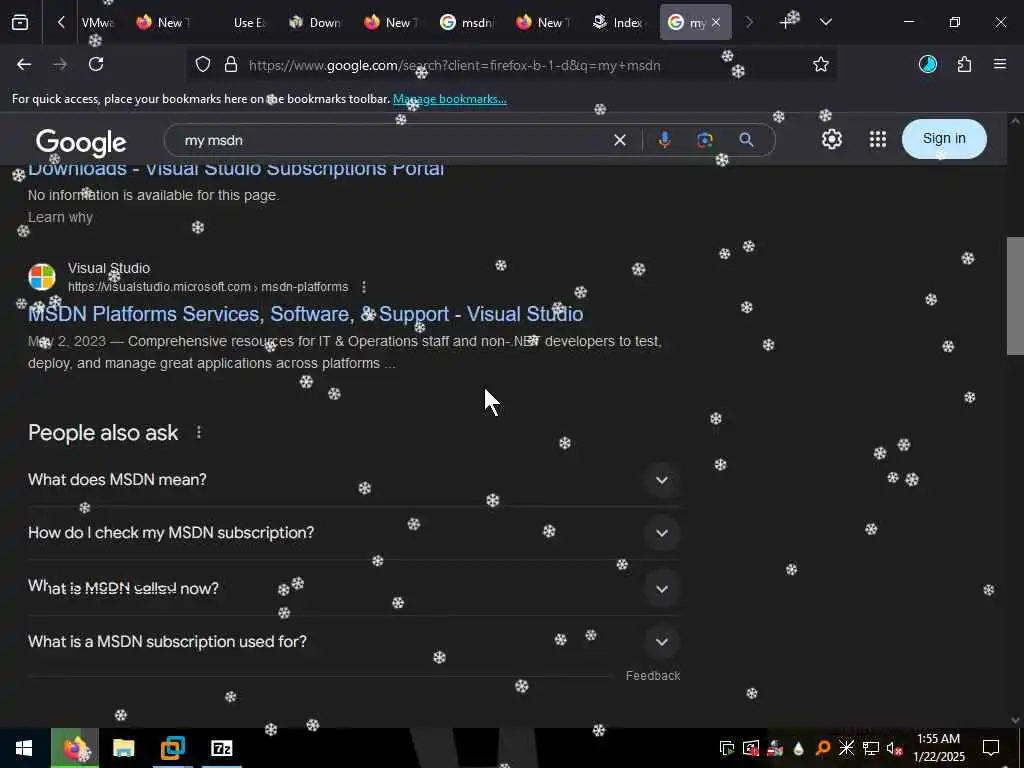Screen dimensions: 1024x768
Task: Click the muted volume tray icon
Action: 895,748
